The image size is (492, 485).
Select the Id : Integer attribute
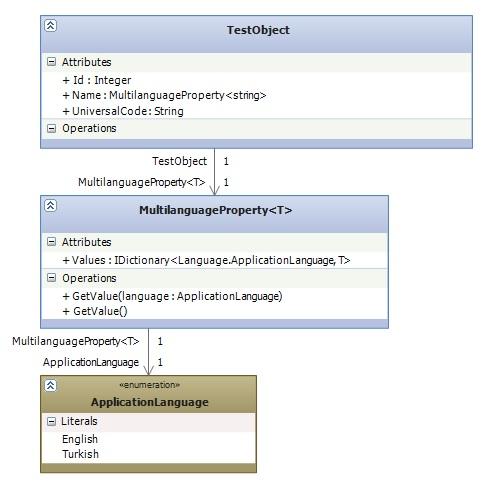(x=97, y=80)
